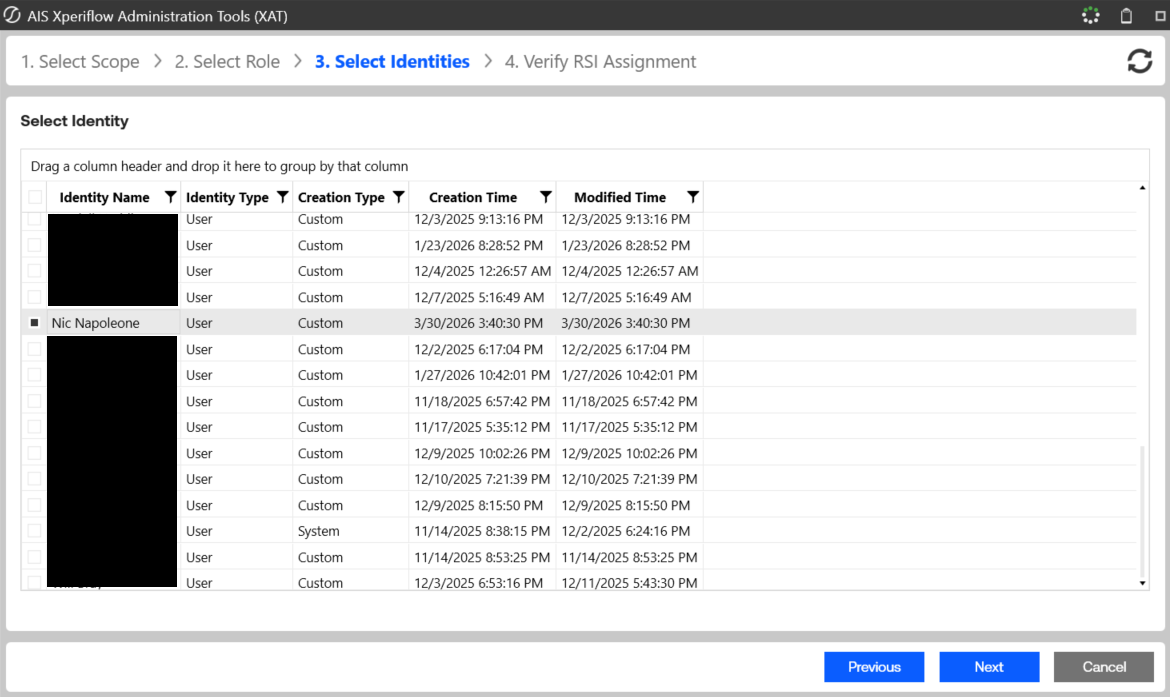Click the scrollbar up arrow
The image size is (1170, 697).
click(1142, 188)
